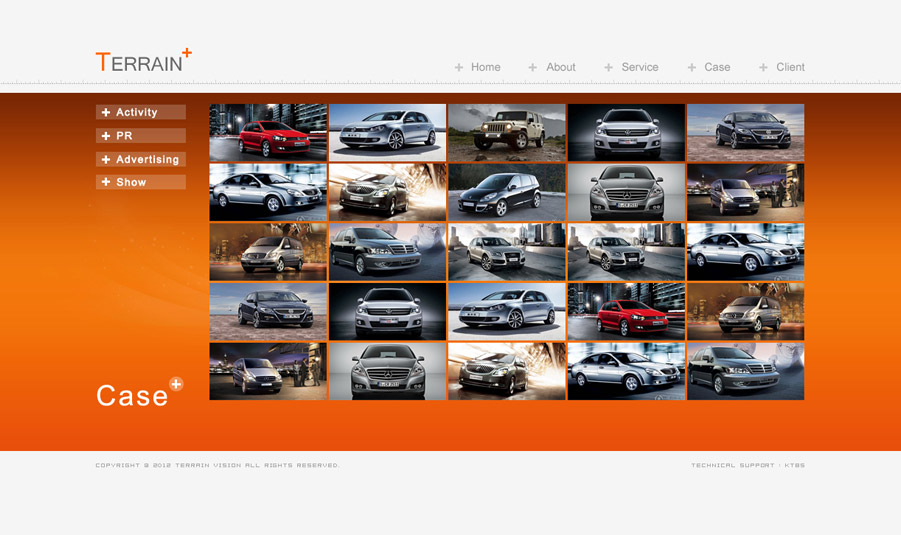Open the last thumbnail in the bottom row
This screenshot has height=535, width=901.
pos(745,371)
